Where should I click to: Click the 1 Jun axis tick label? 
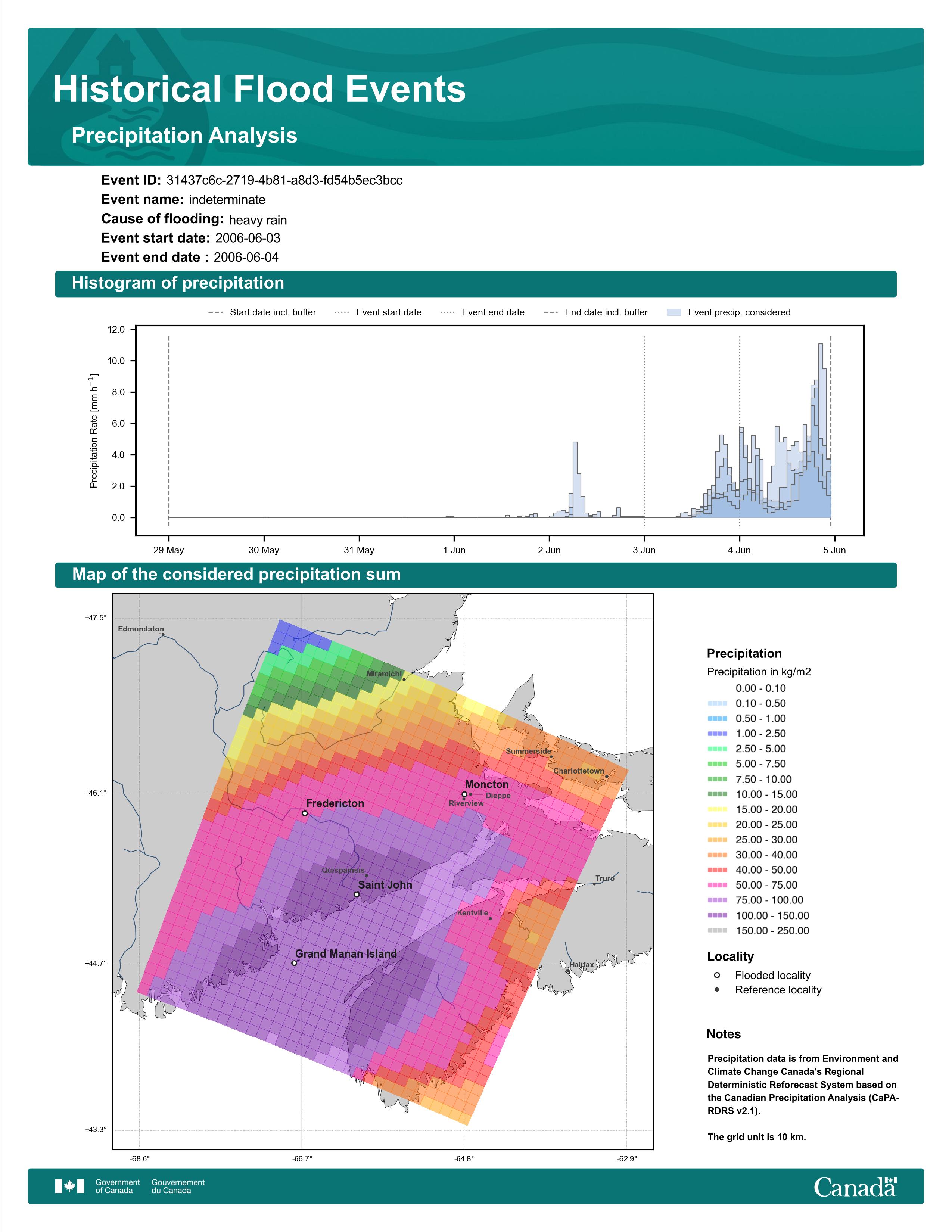454,551
